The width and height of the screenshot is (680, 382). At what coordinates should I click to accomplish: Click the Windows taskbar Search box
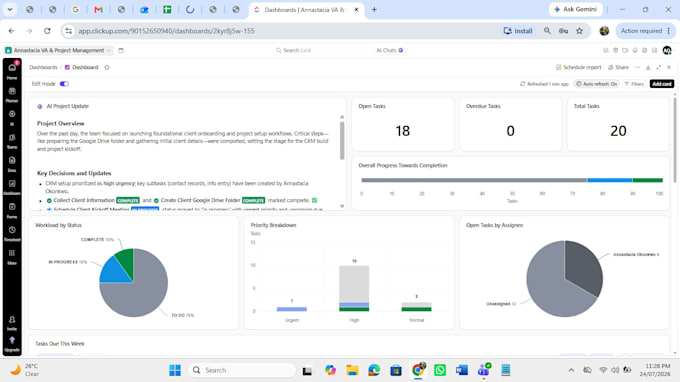click(x=243, y=370)
